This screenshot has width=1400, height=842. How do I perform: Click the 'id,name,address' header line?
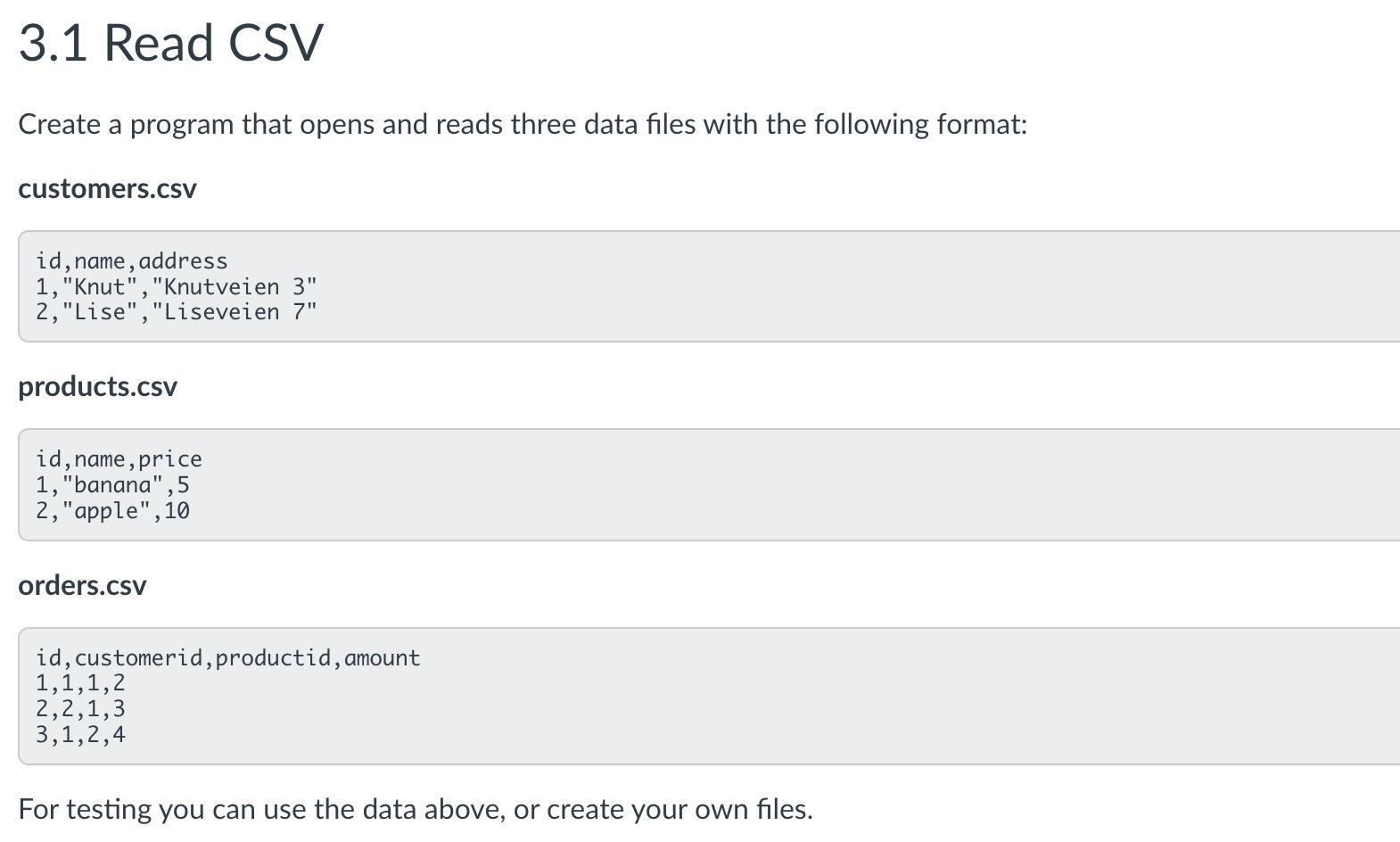132,261
